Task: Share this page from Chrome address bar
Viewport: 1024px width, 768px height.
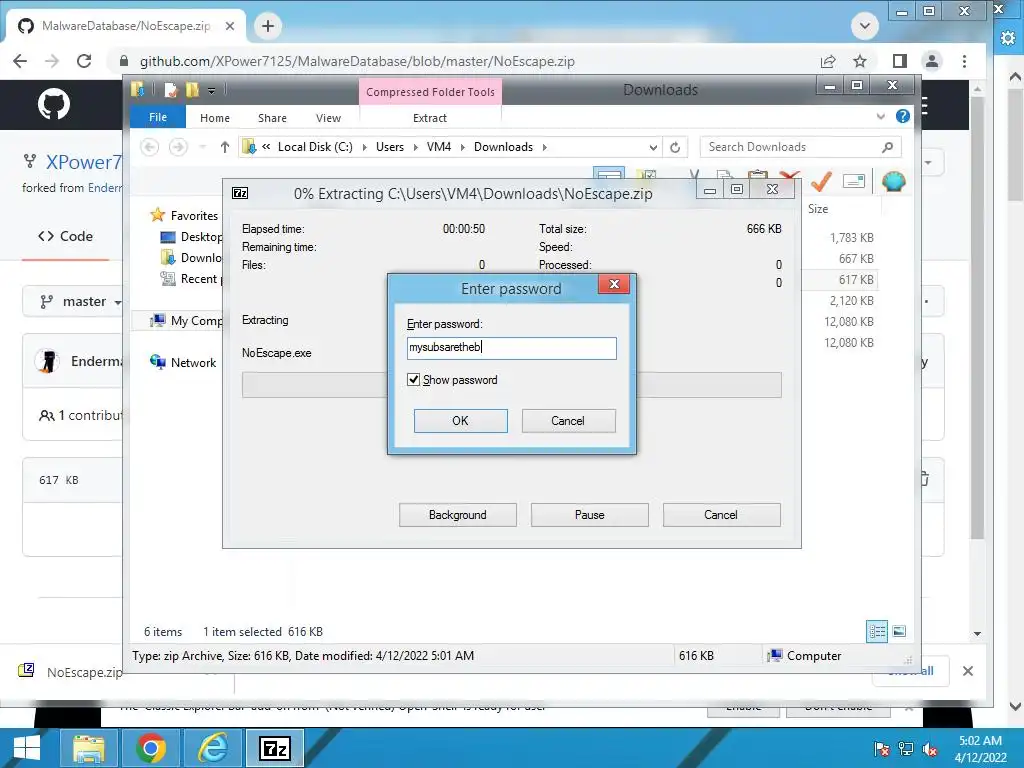Action: click(828, 61)
